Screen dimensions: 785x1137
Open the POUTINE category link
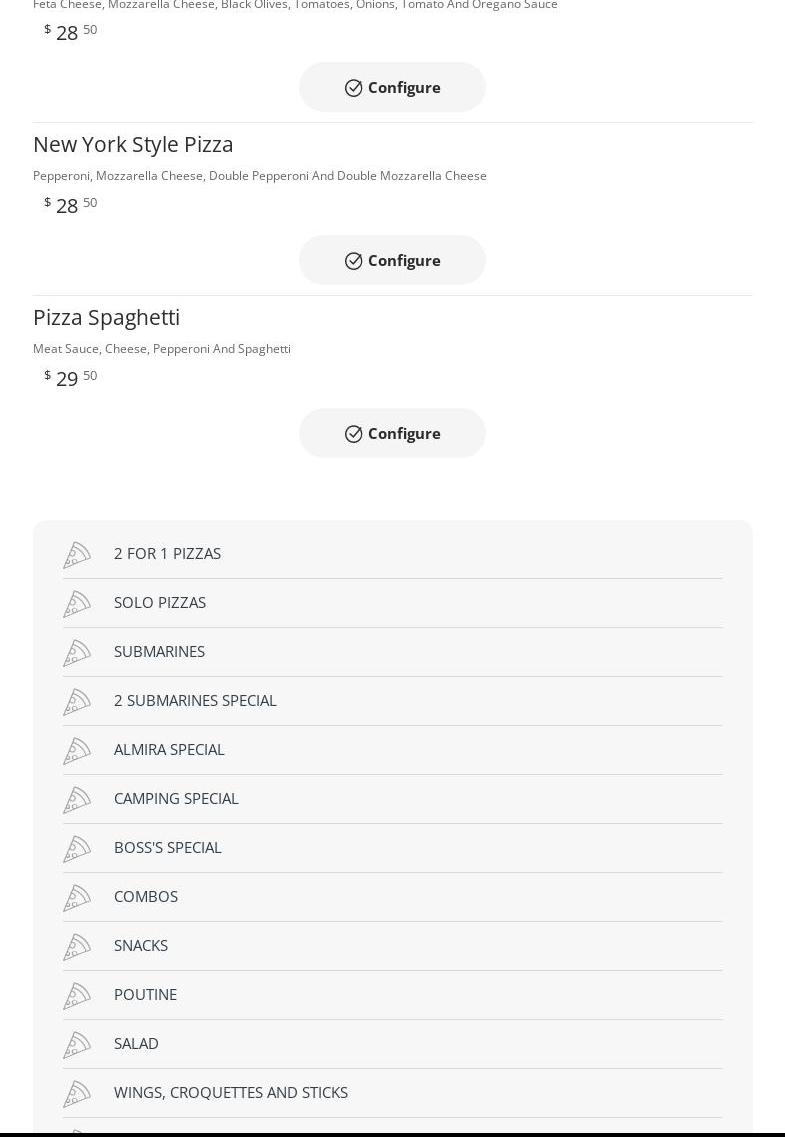click(145, 994)
